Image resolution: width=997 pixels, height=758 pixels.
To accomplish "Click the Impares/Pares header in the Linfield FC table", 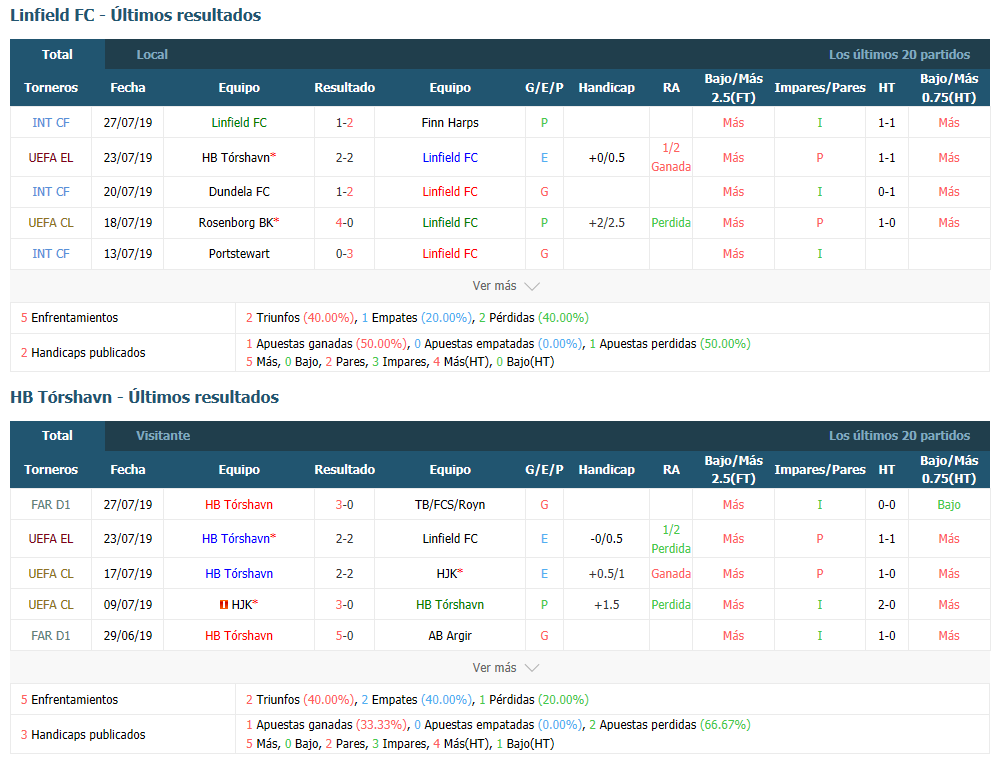I will 820,88.
